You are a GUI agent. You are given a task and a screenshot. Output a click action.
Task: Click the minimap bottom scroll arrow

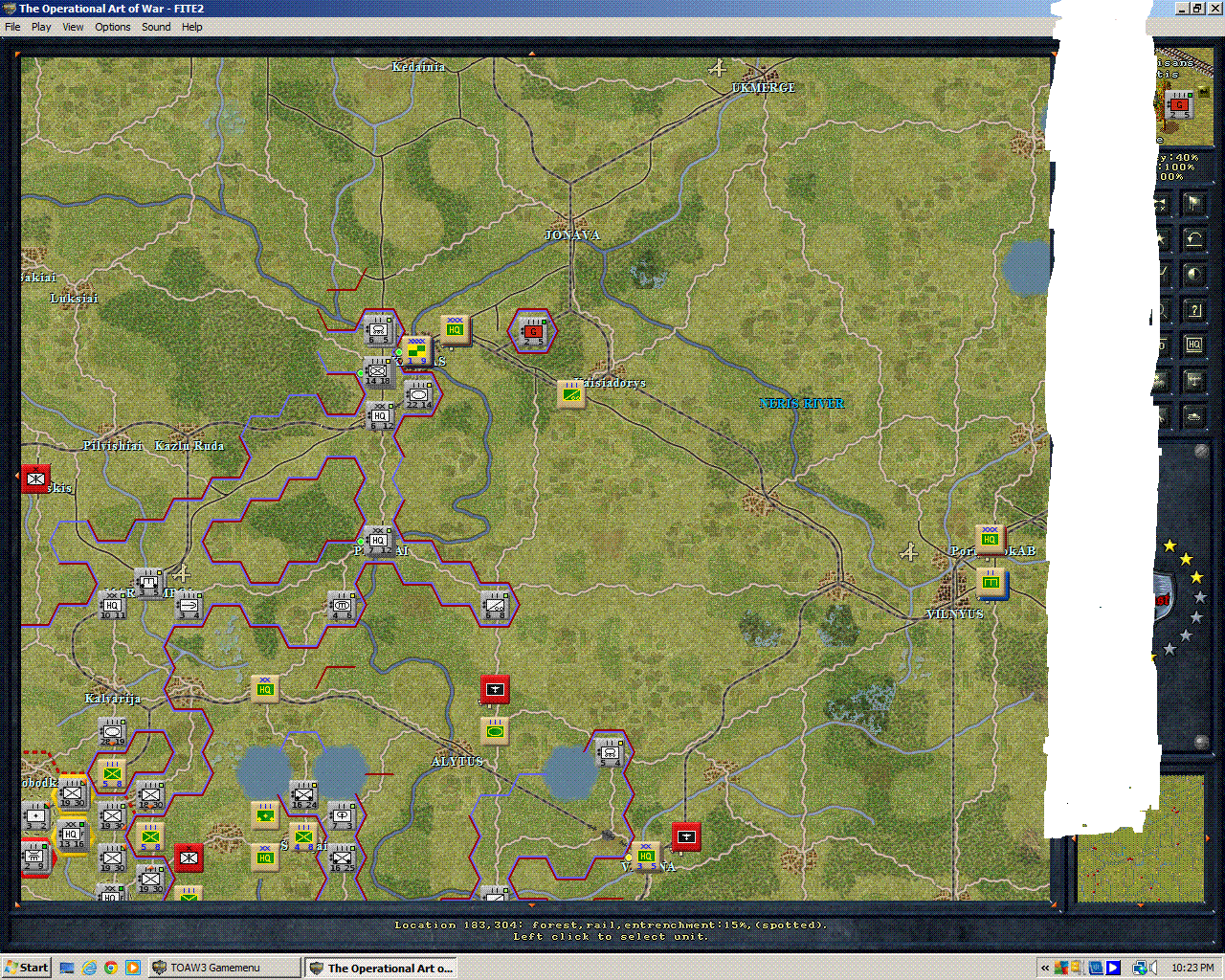click(1140, 906)
